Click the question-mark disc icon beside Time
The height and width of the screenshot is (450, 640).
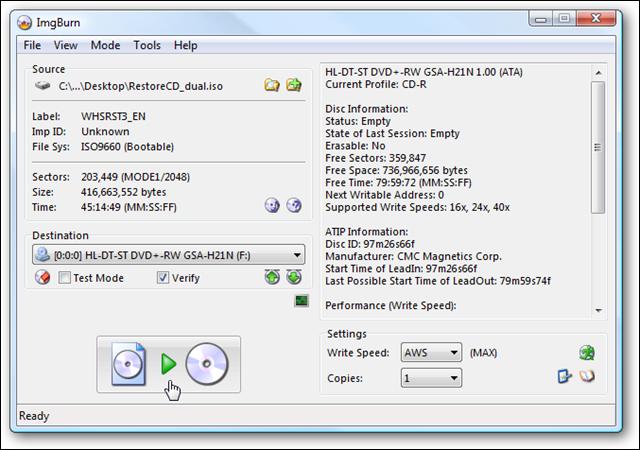294,205
